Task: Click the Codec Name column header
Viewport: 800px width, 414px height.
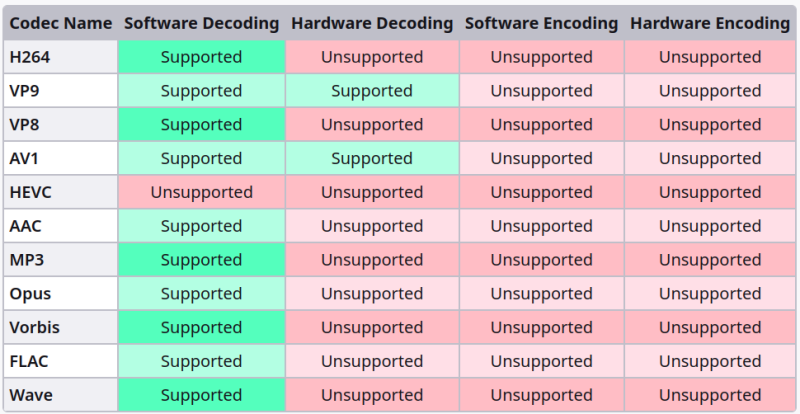Action: [x=61, y=23]
